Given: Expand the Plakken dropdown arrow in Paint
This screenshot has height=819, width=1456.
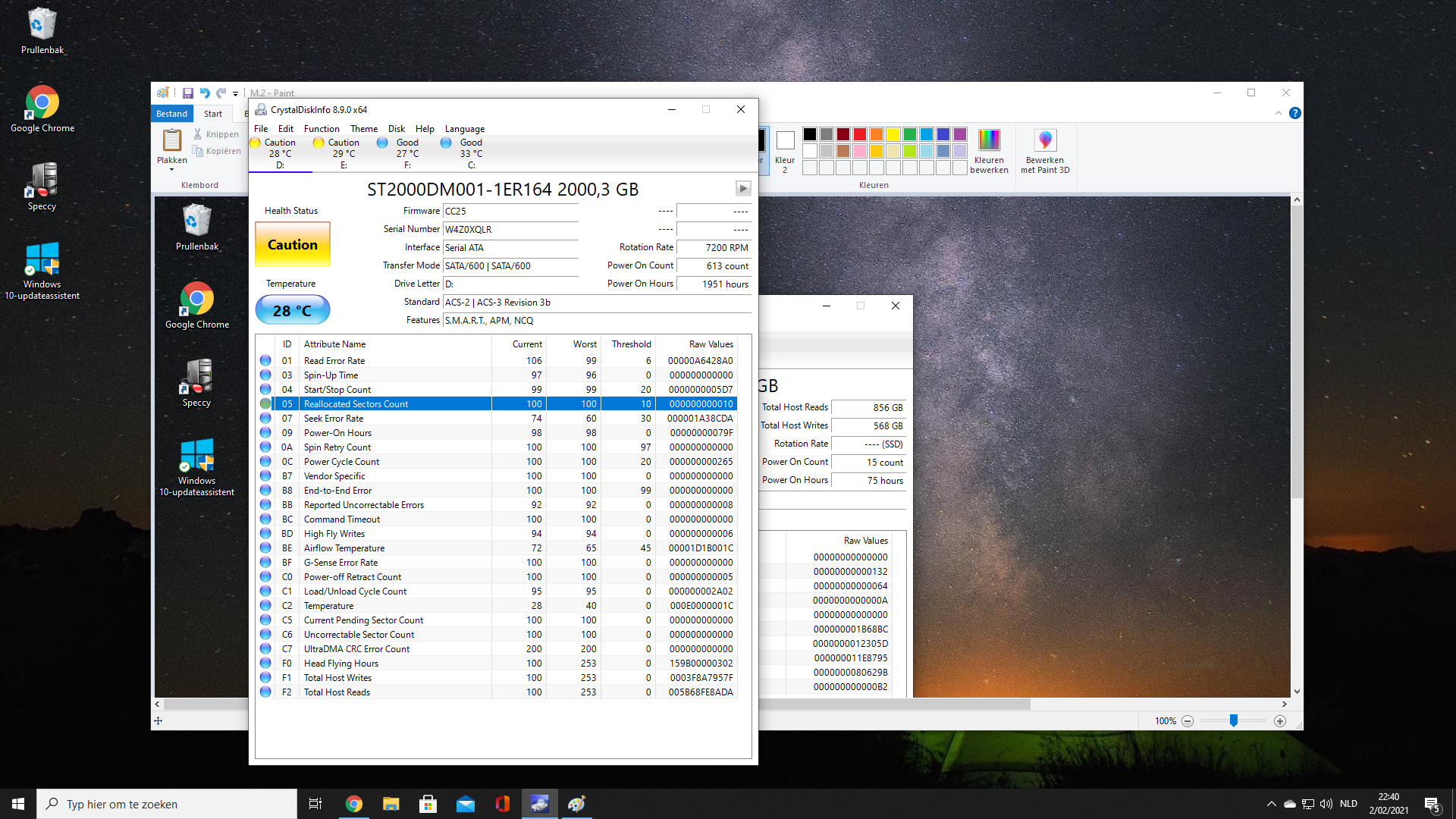Looking at the screenshot, I should coord(171,169).
